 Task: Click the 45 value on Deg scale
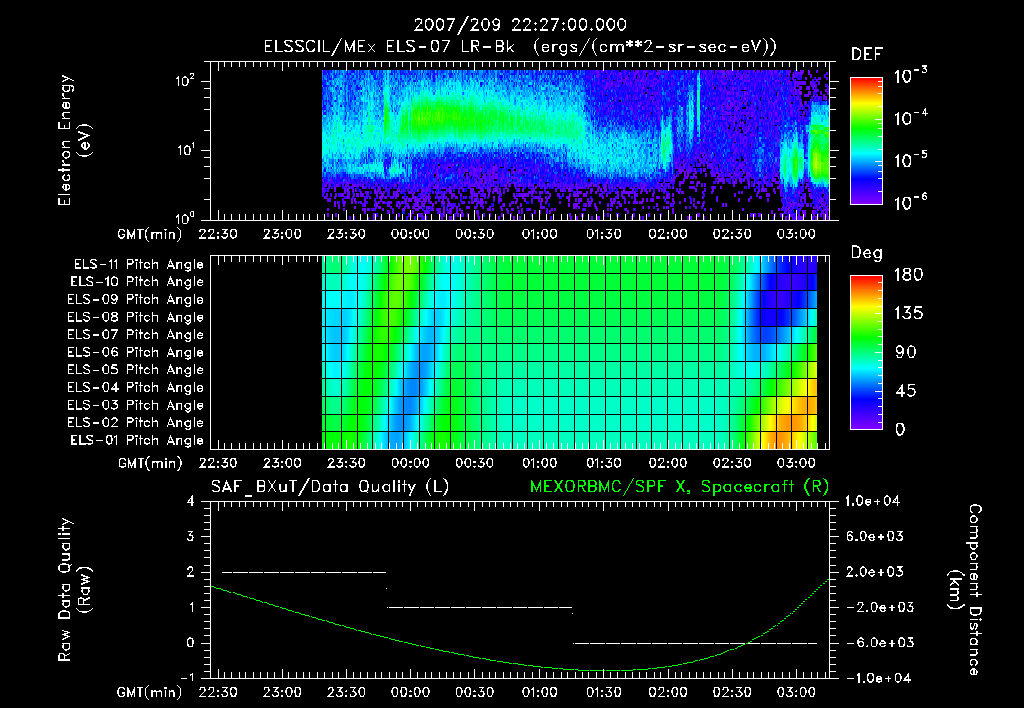click(906, 391)
